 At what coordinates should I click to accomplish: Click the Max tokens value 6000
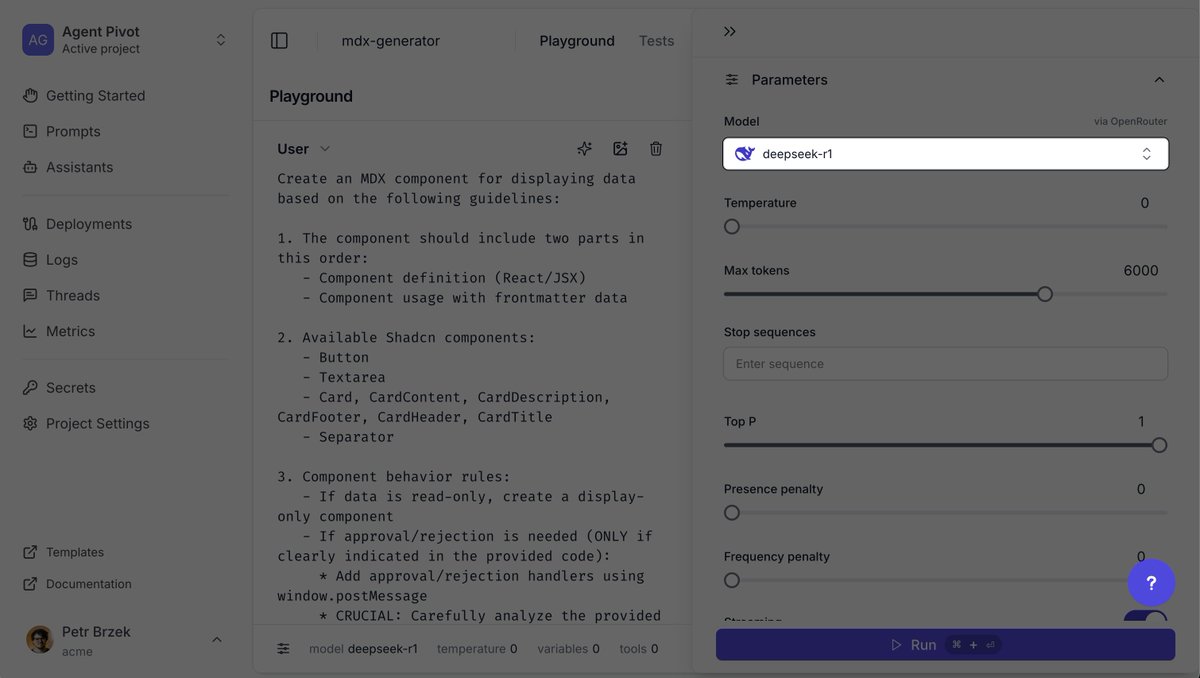pyautogui.click(x=1141, y=270)
